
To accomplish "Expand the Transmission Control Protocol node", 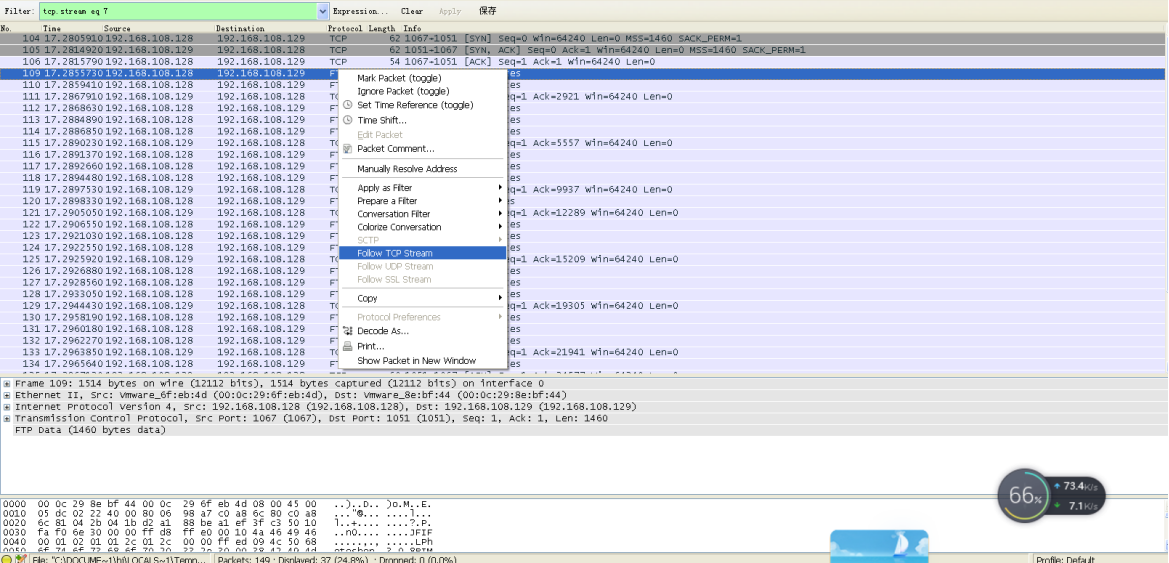I will [x=7, y=419].
